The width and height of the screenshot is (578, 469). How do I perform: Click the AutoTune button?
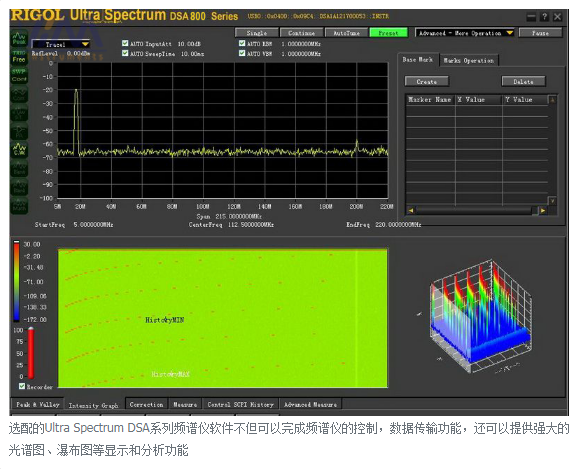347,33
